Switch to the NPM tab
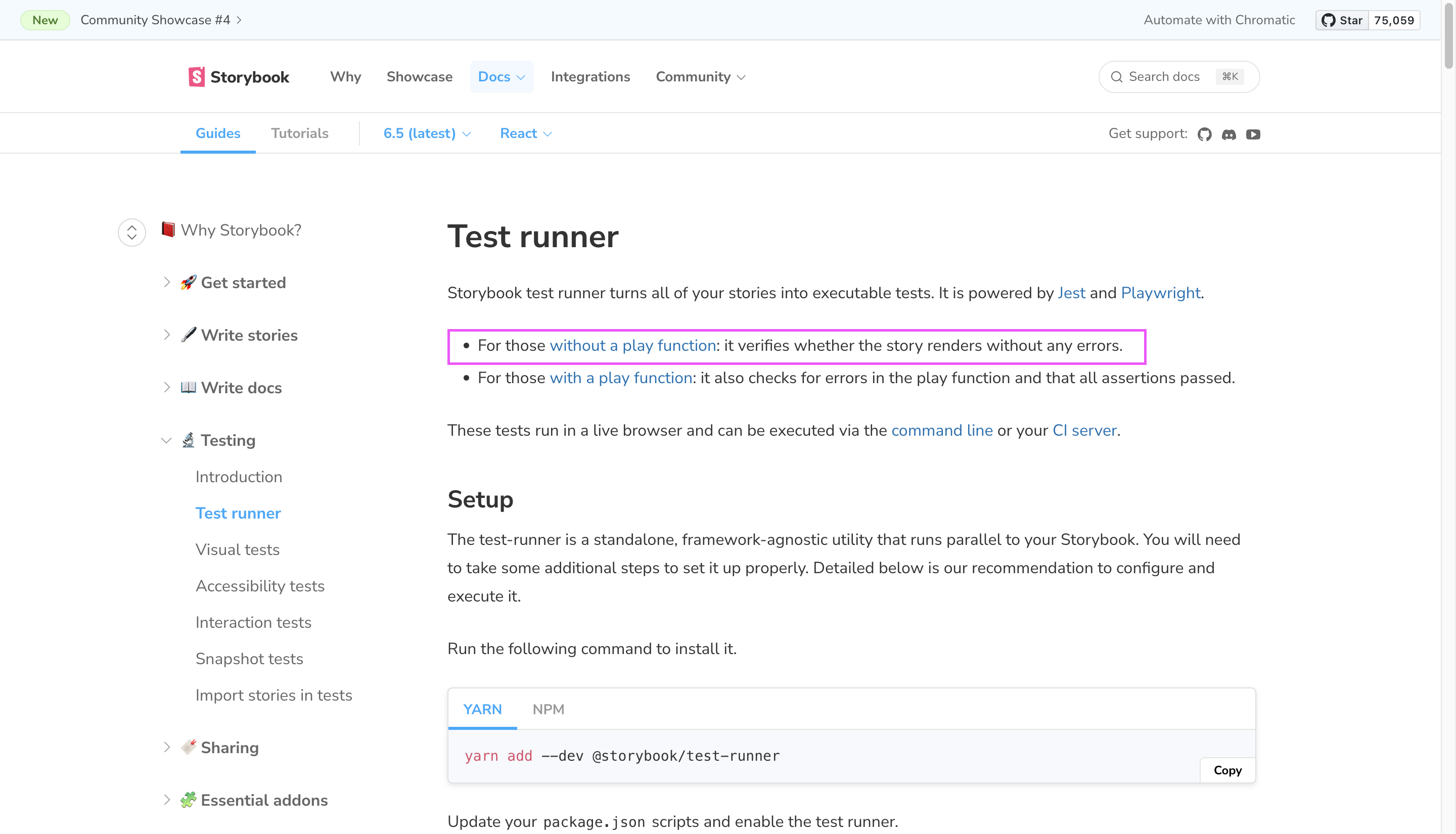This screenshot has width=1456, height=834. [x=548, y=709]
